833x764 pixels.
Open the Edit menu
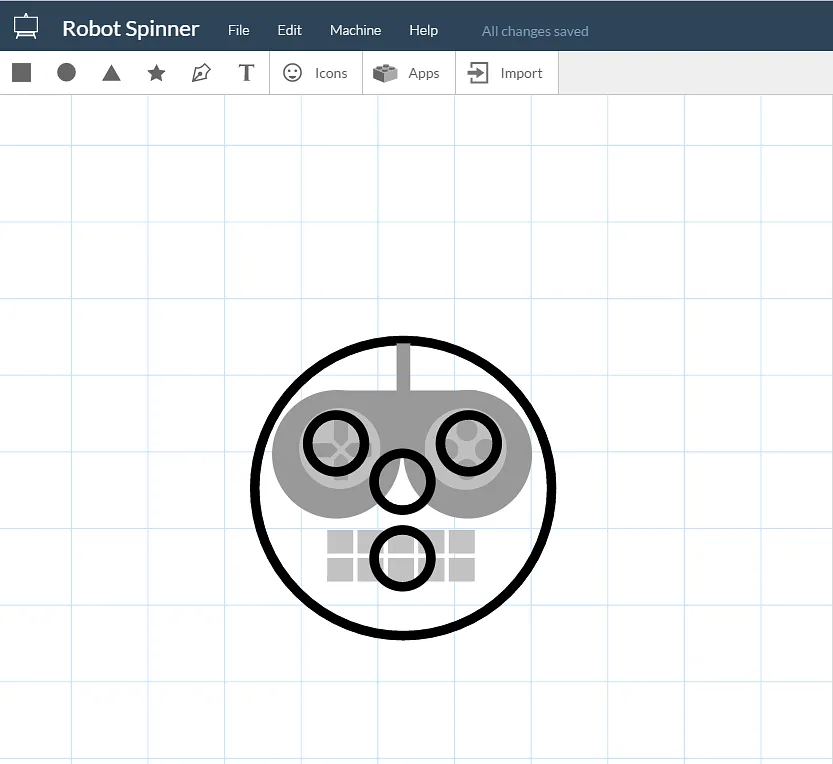290,30
